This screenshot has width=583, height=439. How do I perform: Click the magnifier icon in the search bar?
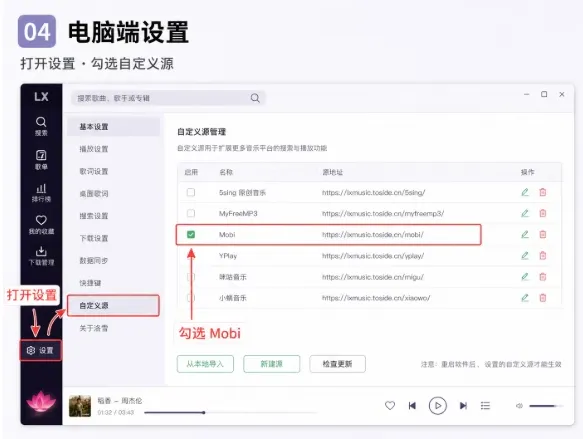pos(255,98)
